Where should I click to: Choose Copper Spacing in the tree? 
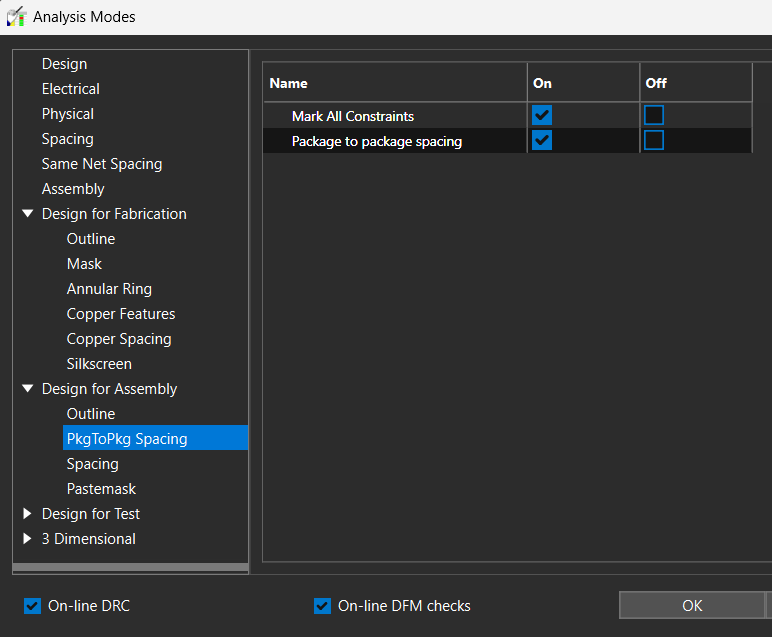point(119,339)
